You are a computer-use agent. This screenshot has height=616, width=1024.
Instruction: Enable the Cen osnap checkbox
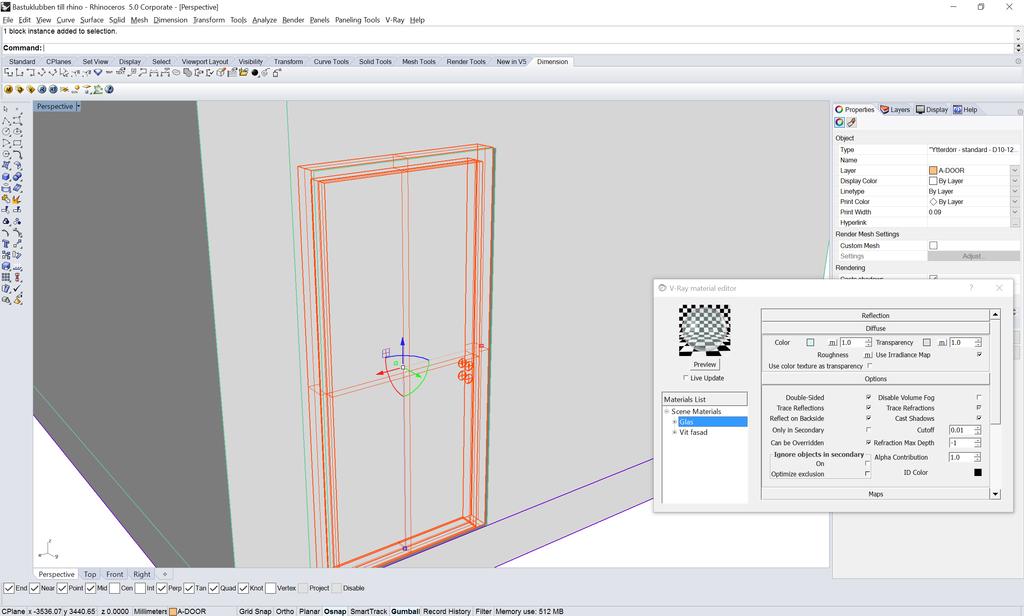tap(114, 588)
